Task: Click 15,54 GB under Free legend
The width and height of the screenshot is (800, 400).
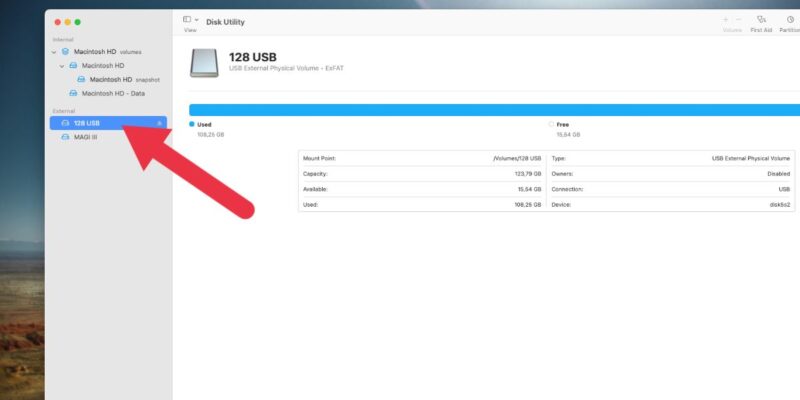Action: pyautogui.click(x=568, y=135)
